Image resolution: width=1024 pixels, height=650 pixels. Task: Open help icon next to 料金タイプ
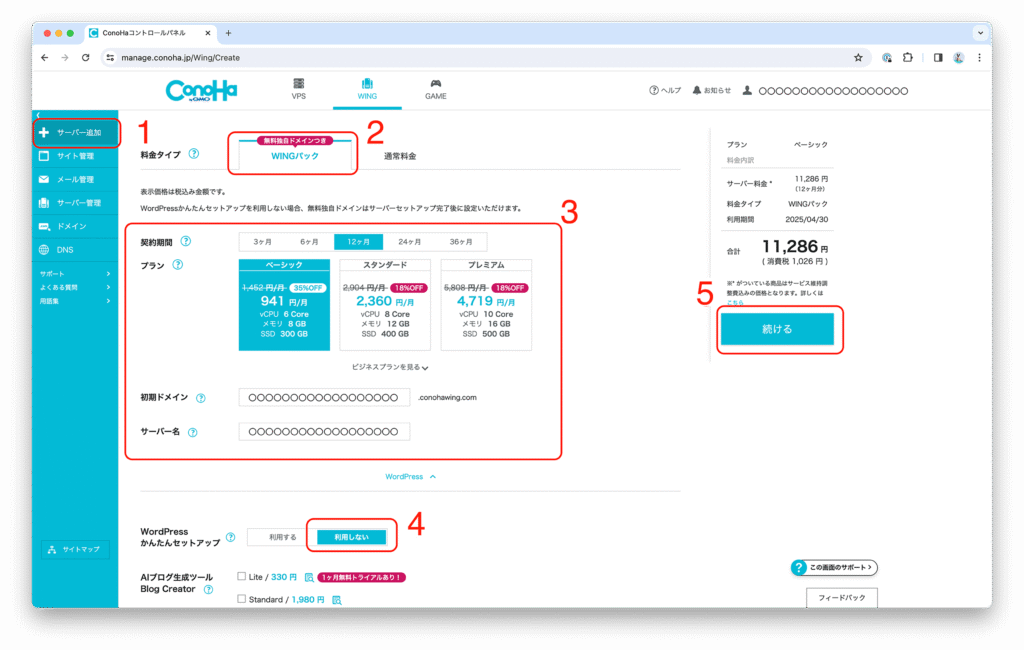point(193,154)
